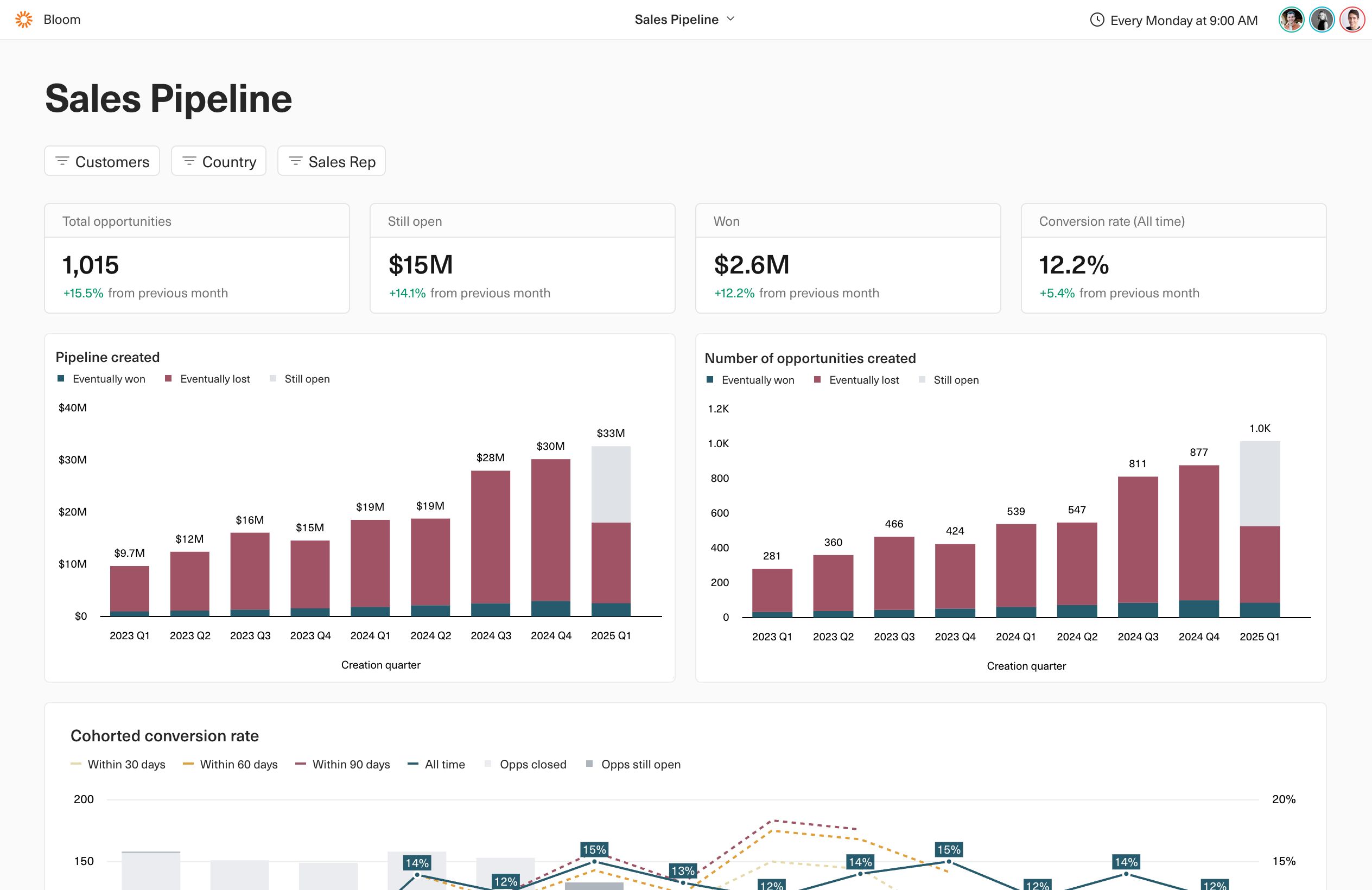Open the second user avatar with blue ring
This screenshot has height=890, width=1372.
[x=1322, y=20]
